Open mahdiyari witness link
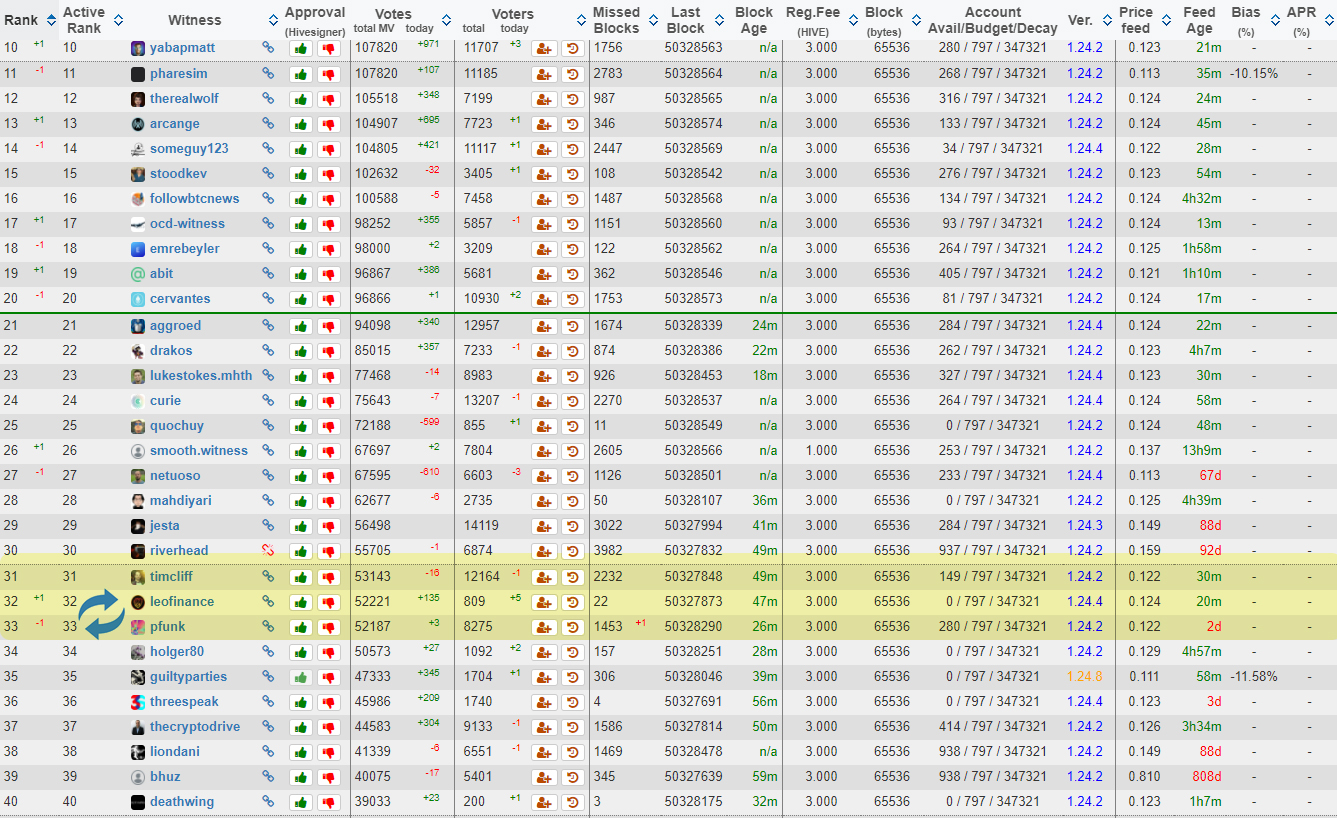This screenshot has height=818, width=1337. tap(181, 501)
